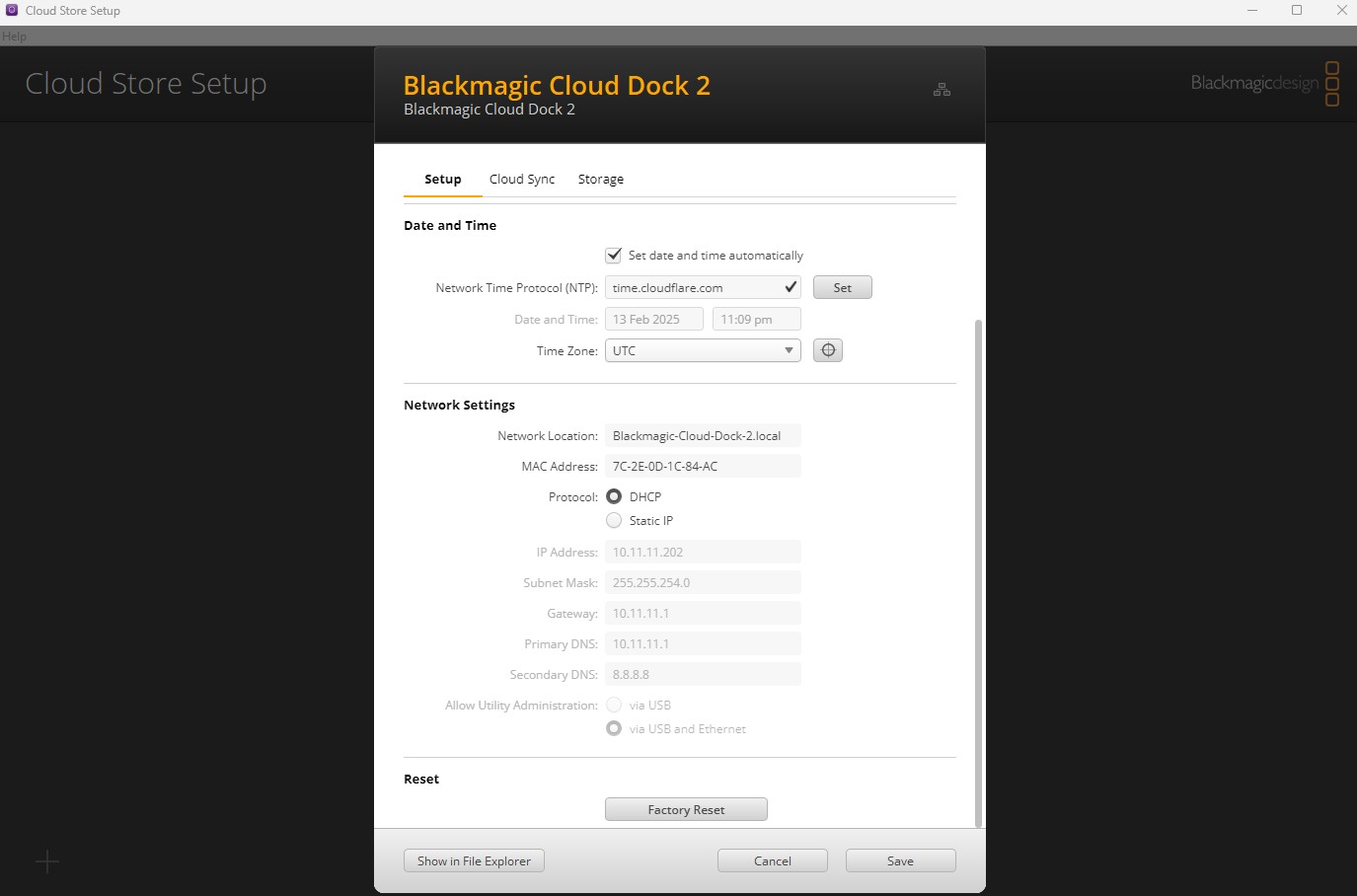
Task: Open the NTP server combo box
Action: pyautogui.click(x=703, y=287)
